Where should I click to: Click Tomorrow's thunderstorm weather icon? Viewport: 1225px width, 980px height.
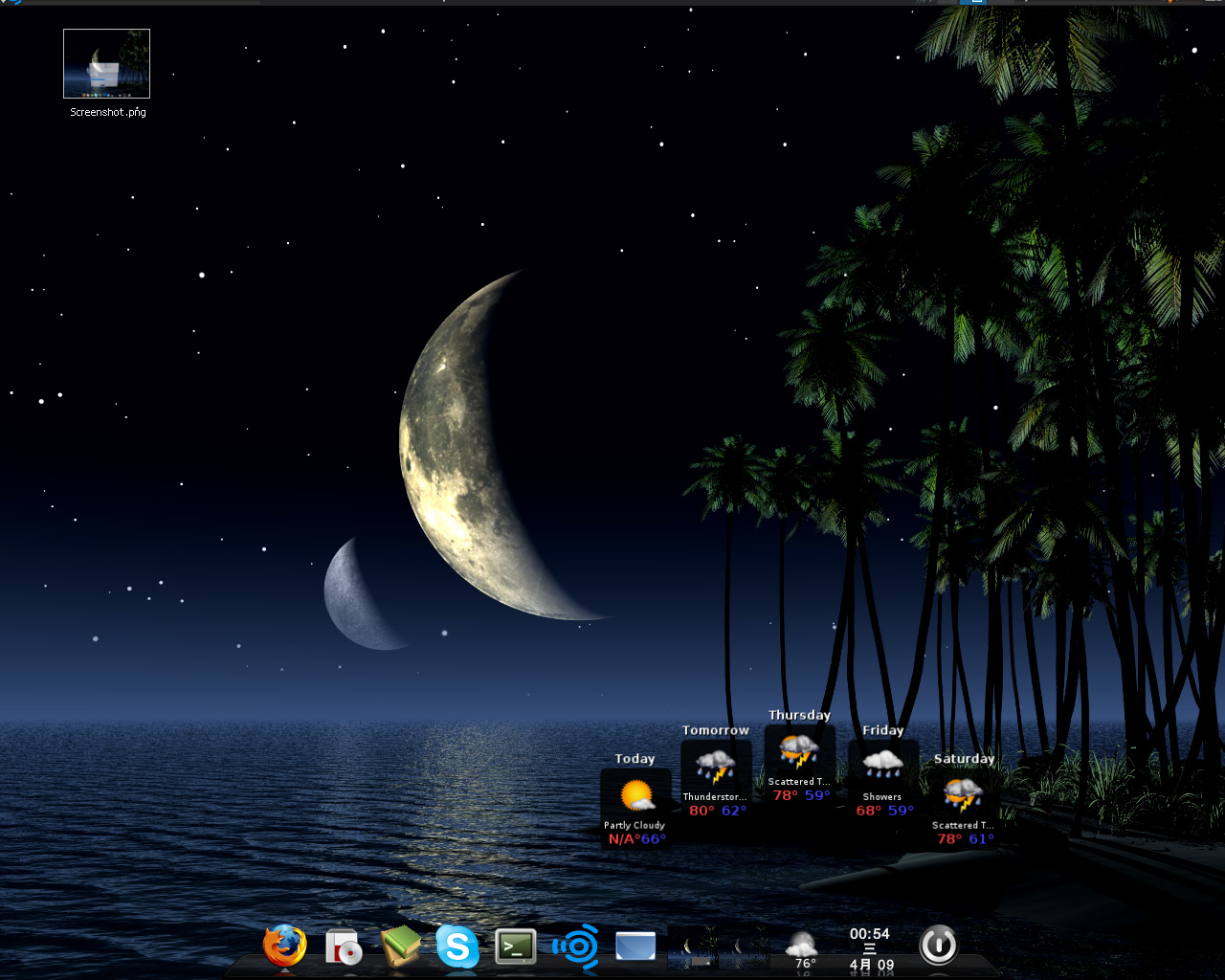(715, 767)
